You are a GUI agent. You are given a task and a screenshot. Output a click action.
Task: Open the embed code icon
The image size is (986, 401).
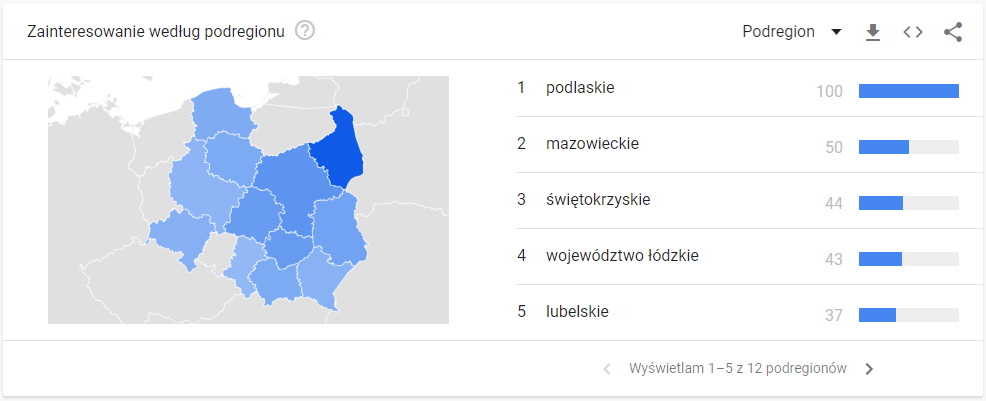click(x=912, y=32)
